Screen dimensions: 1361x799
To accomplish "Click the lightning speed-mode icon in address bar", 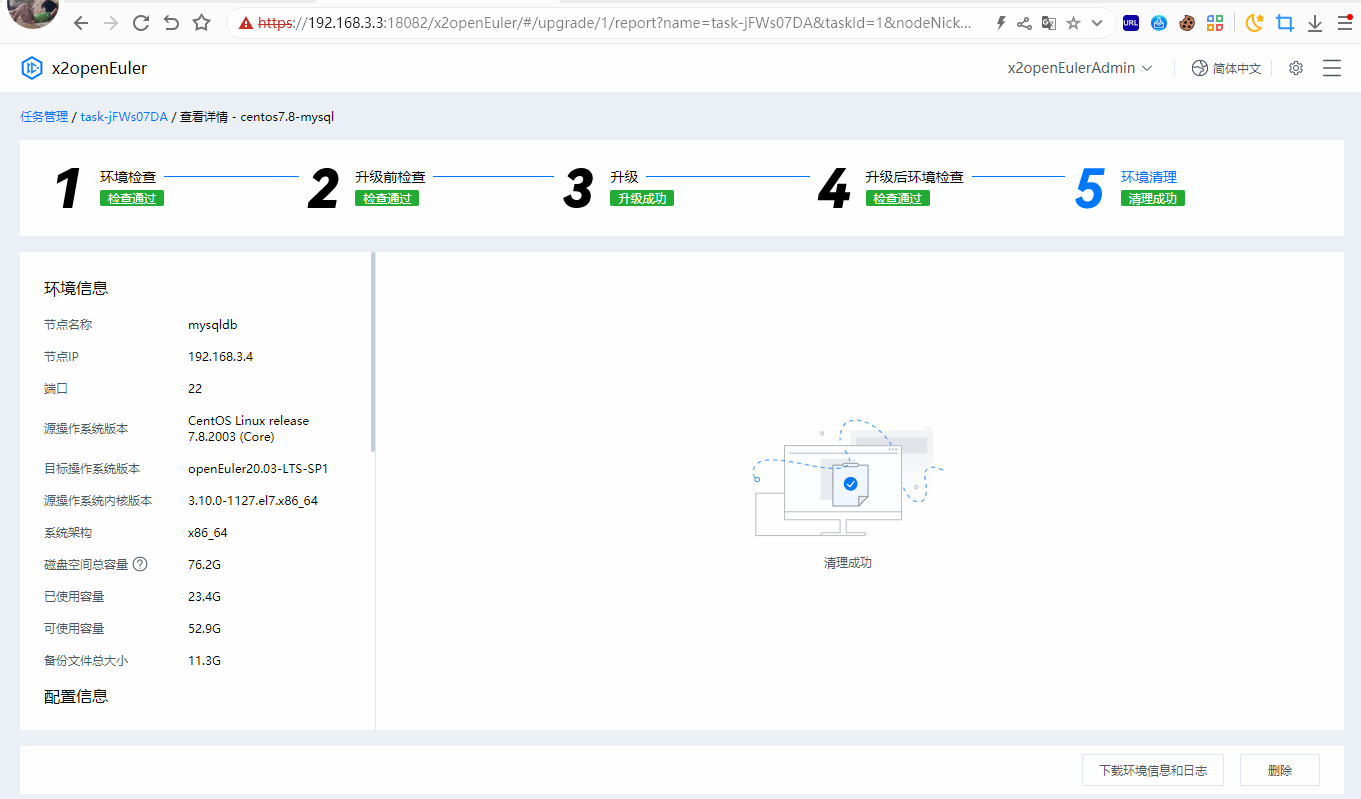I will (x=1001, y=22).
